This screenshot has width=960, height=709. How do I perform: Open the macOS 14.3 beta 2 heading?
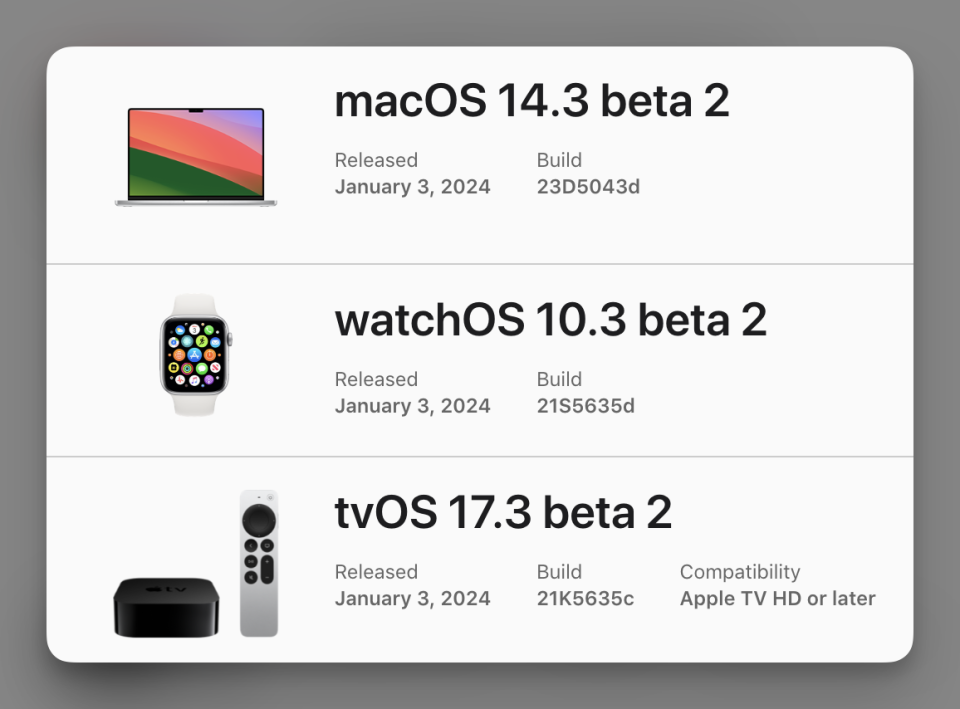point(532,101)
